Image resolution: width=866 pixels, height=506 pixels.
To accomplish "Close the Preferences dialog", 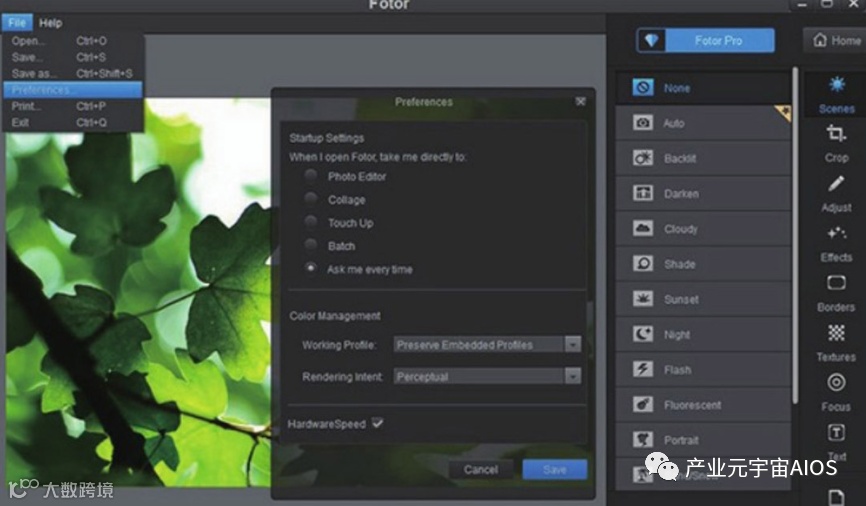I will (580, 101).
